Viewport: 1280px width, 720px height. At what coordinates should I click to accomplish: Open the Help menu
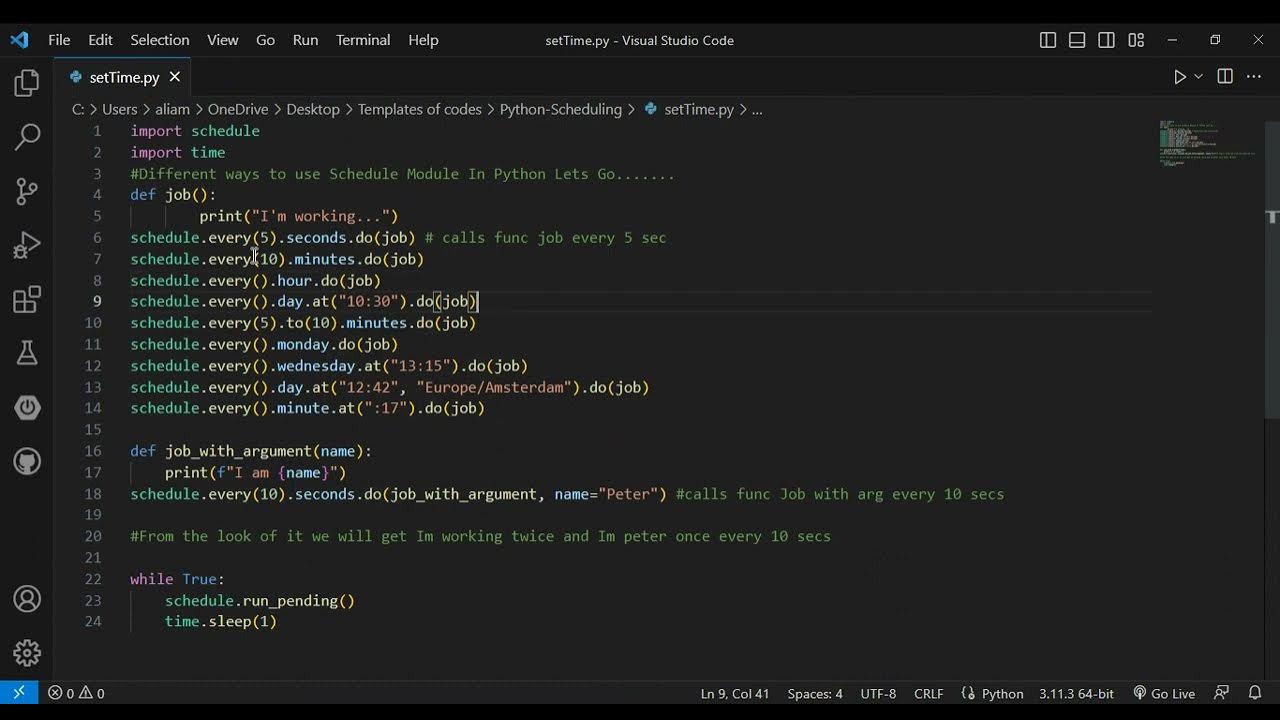pyautogui.click(x=423, y=40)
